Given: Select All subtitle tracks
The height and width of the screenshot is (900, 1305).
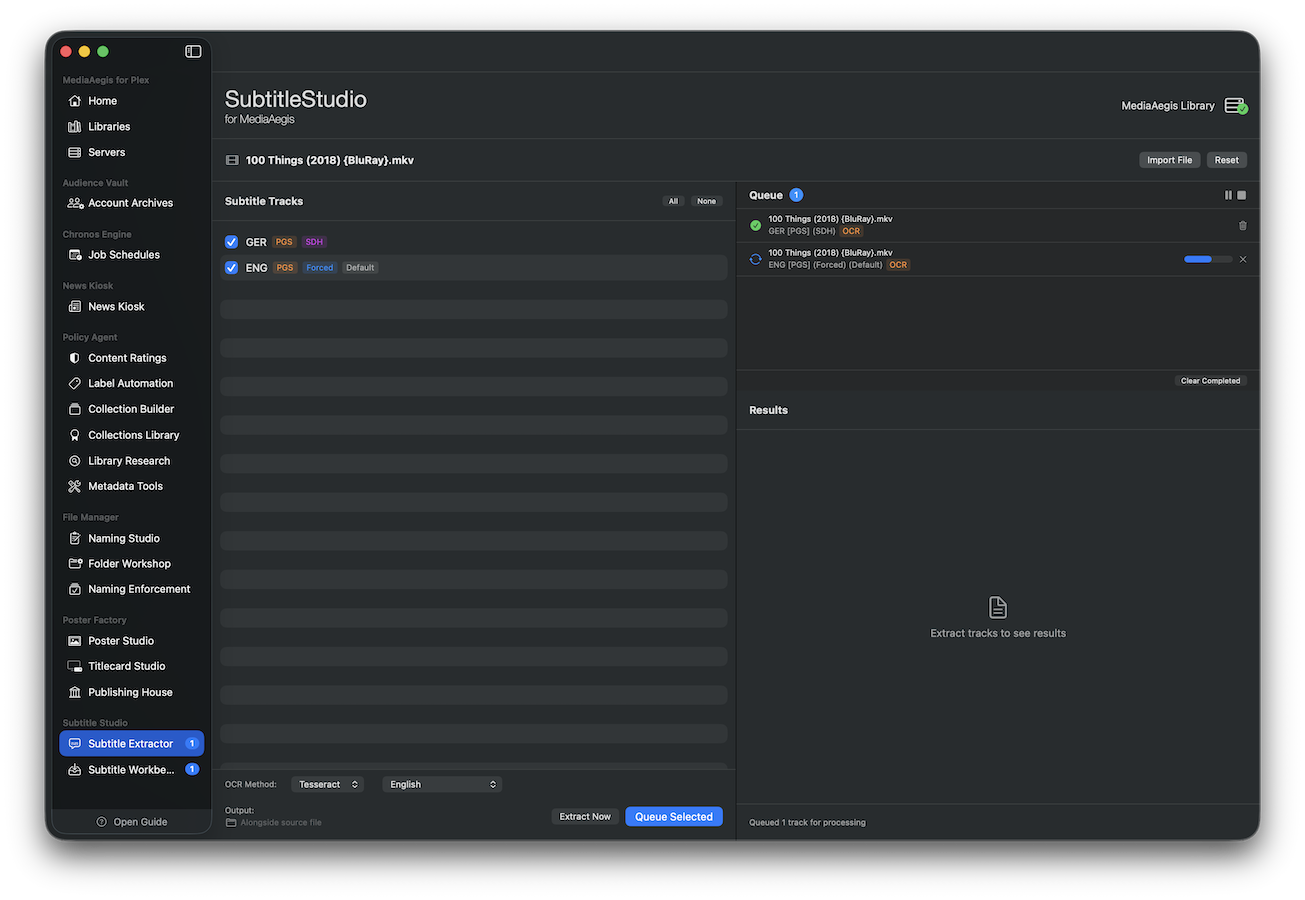Looking at the screenshot, I should [673, 201].
